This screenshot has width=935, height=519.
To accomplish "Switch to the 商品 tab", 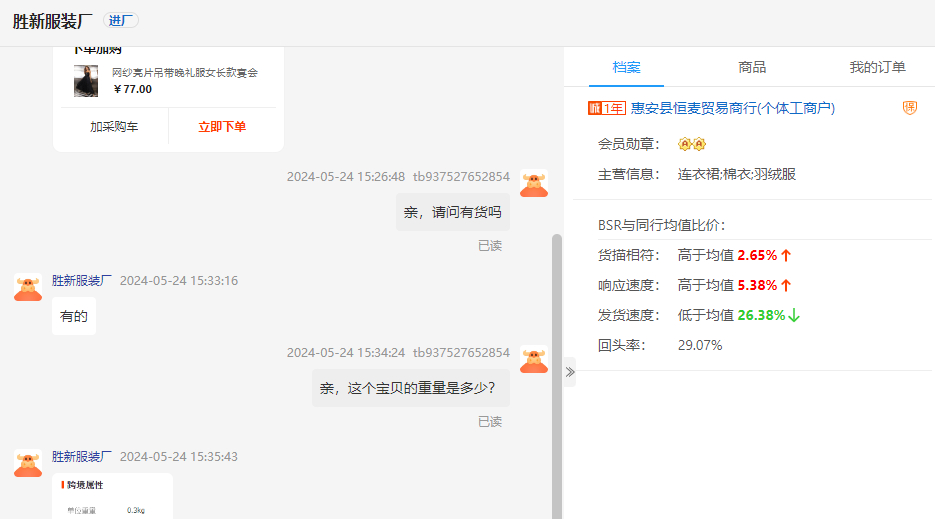I will tap(752, 67).
